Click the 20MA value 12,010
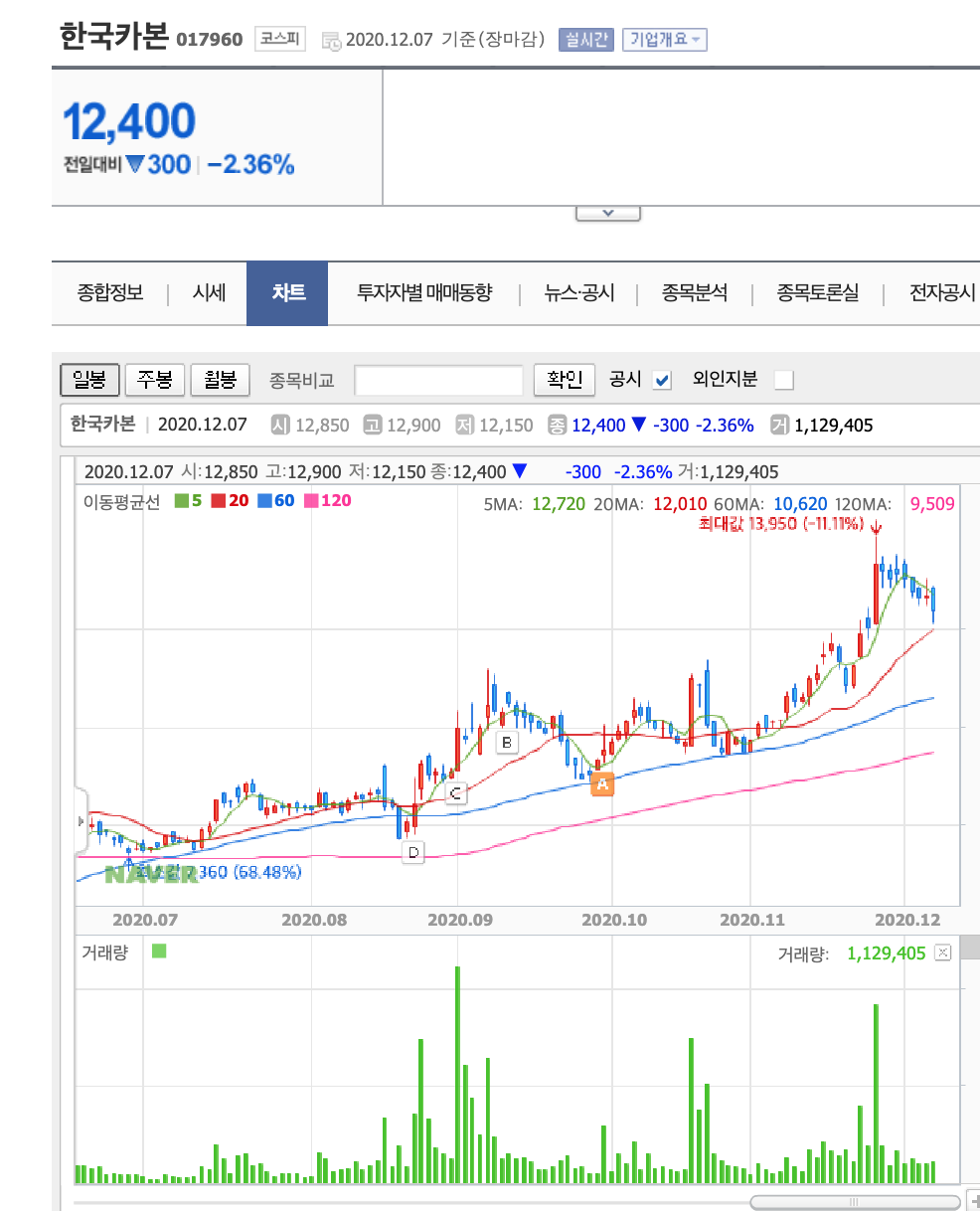 tap(679, 504)
